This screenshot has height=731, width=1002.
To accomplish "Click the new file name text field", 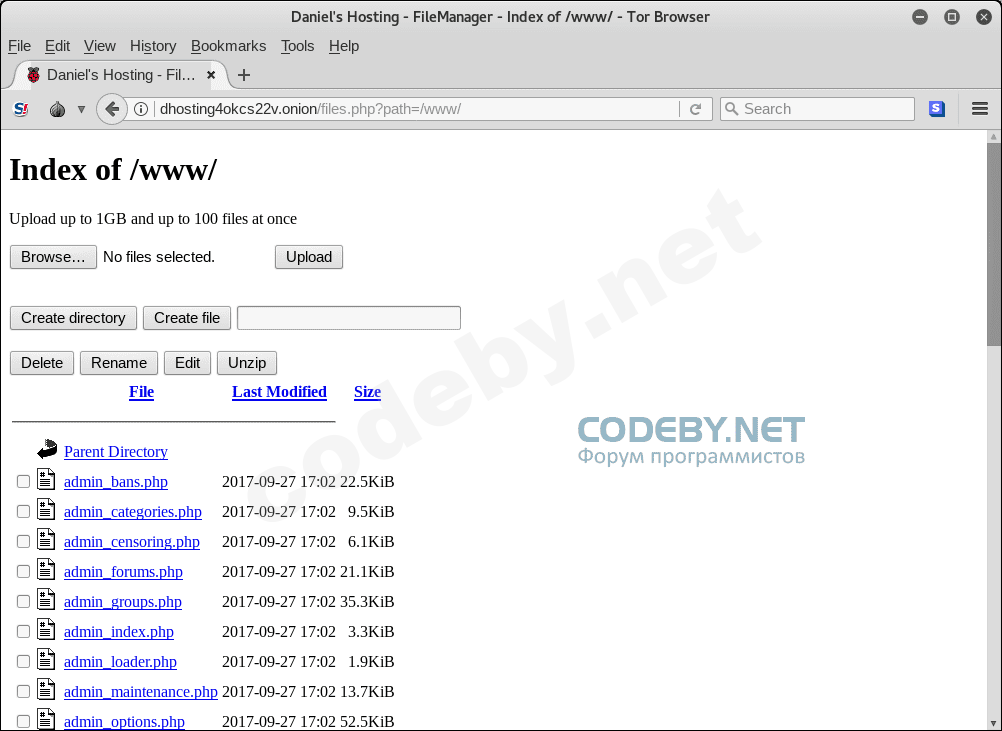I will (x=348, y=318).
